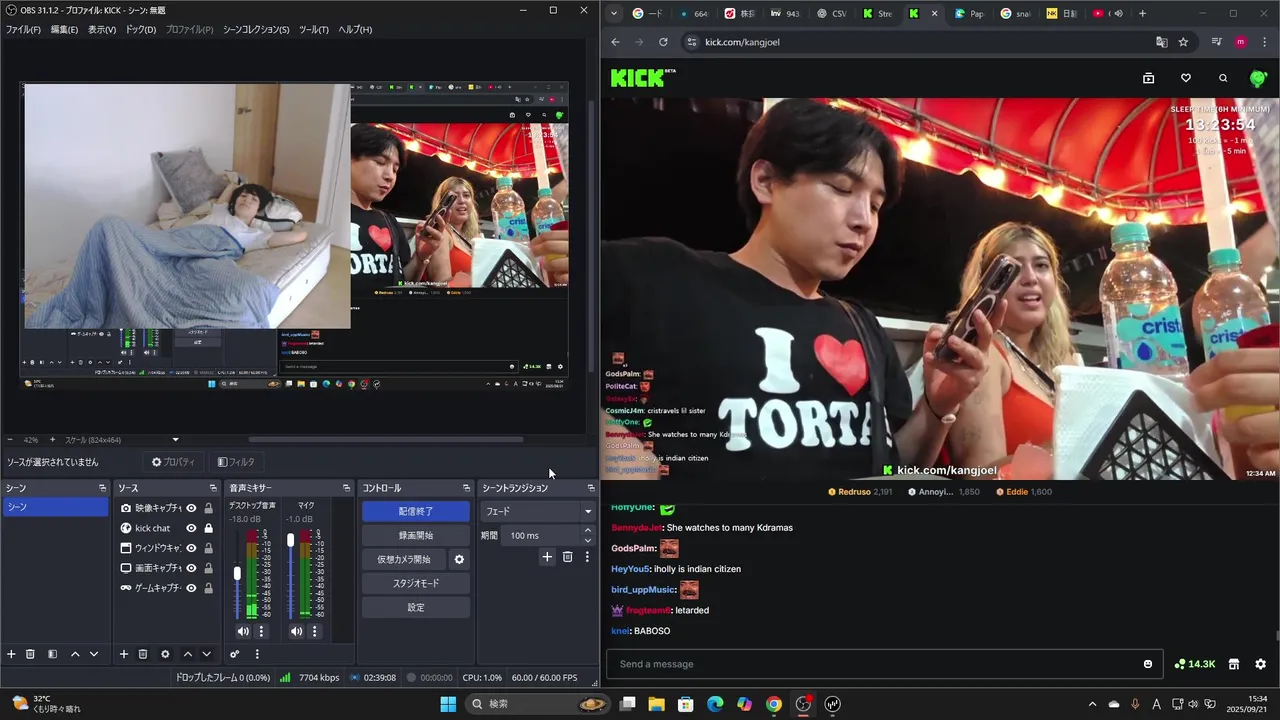Image resolution: width=1280 pixels, height=720 pixels.
Task: Move source down in Sources panel
Action: coord(206,654)
